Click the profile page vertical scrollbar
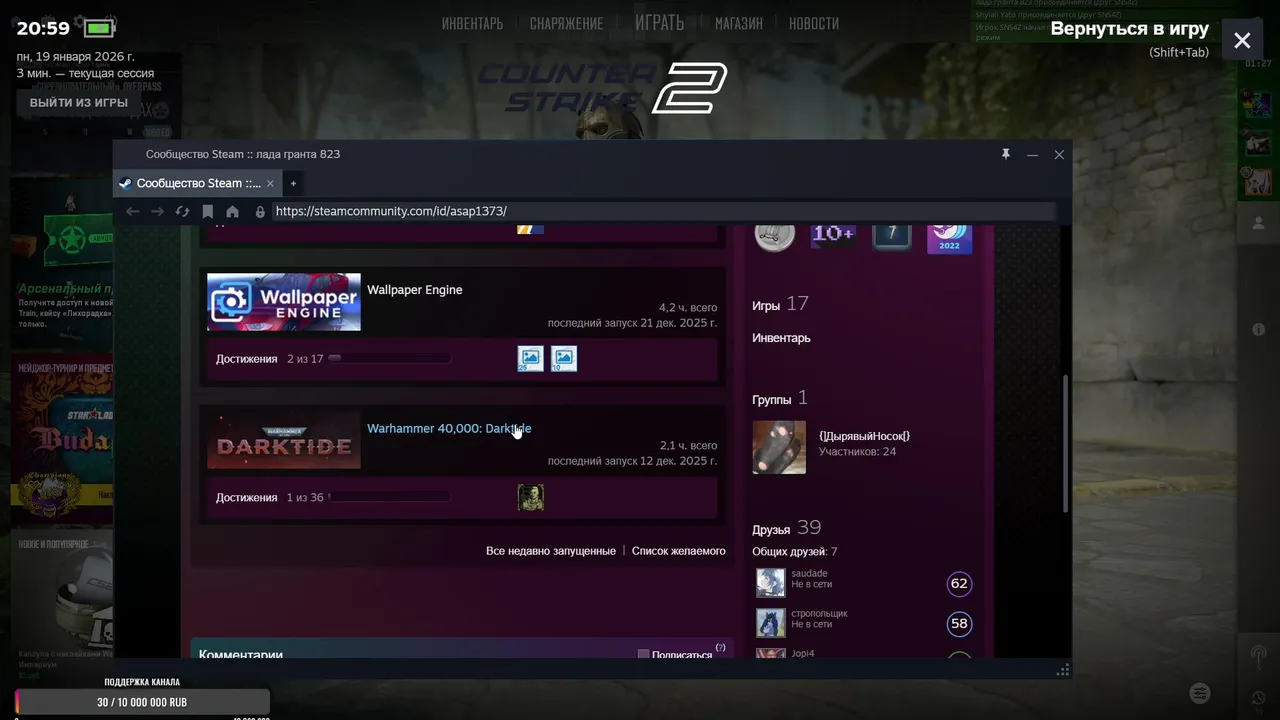The height and width of the screenshot is (720, 1280). (1065, 445)
